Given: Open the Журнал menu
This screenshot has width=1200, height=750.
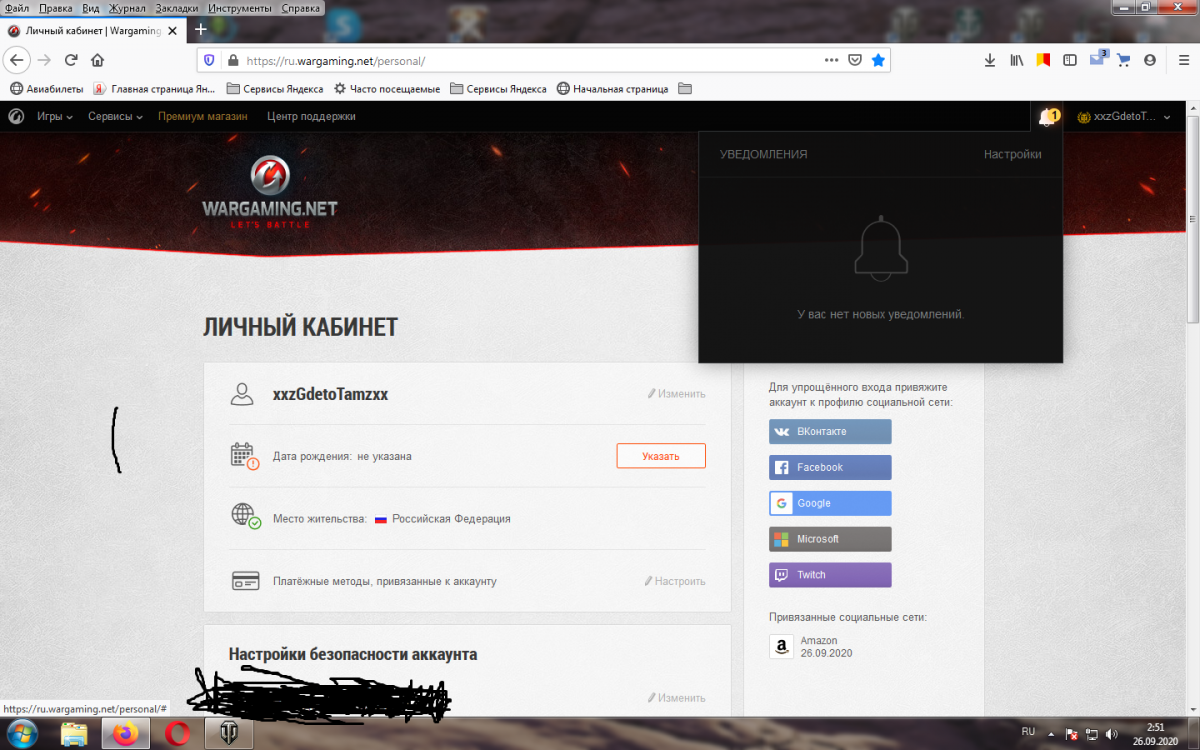Looking at the screenshot, I should tap(128, 7).
